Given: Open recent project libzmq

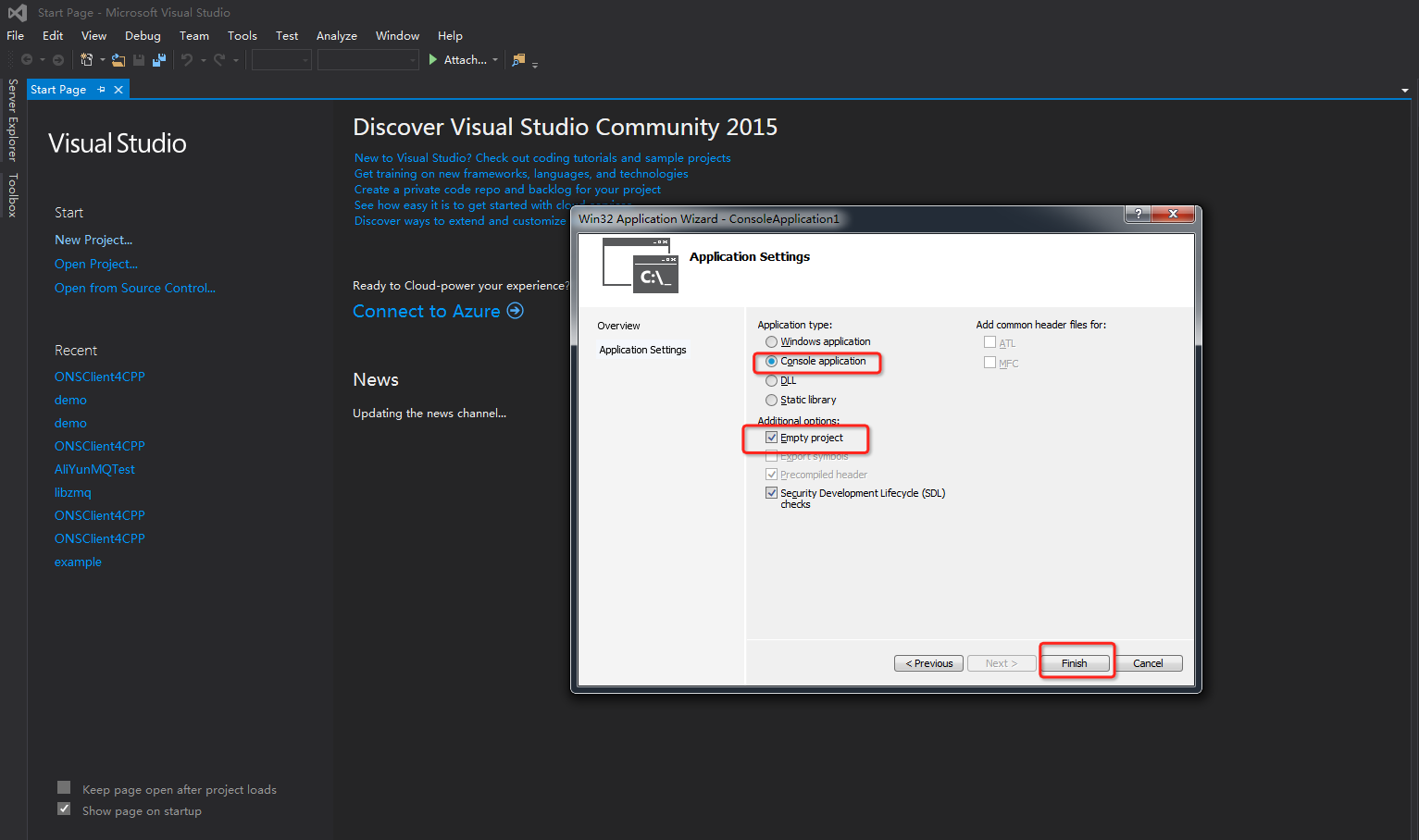Looking at the screenshot, I should point(73,492).
